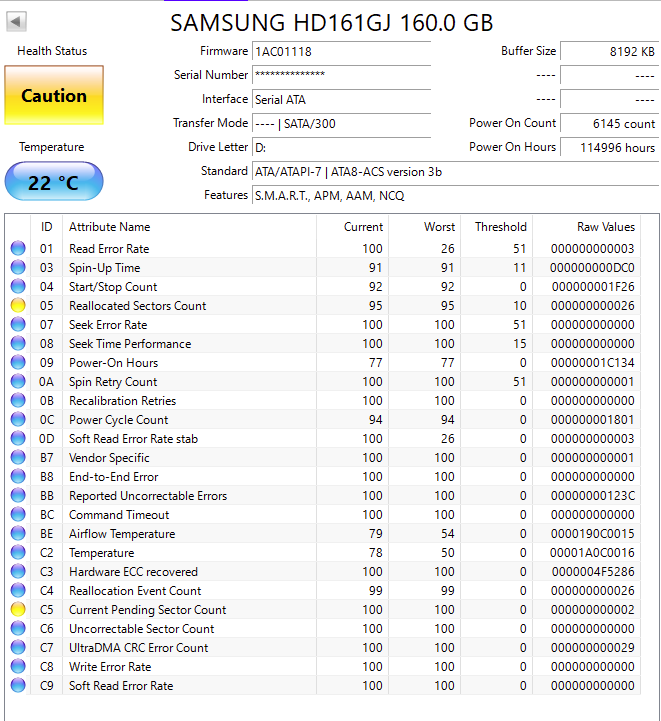Click status icon for Write Error Rate
661x721 pixels.
coord(18,666)
